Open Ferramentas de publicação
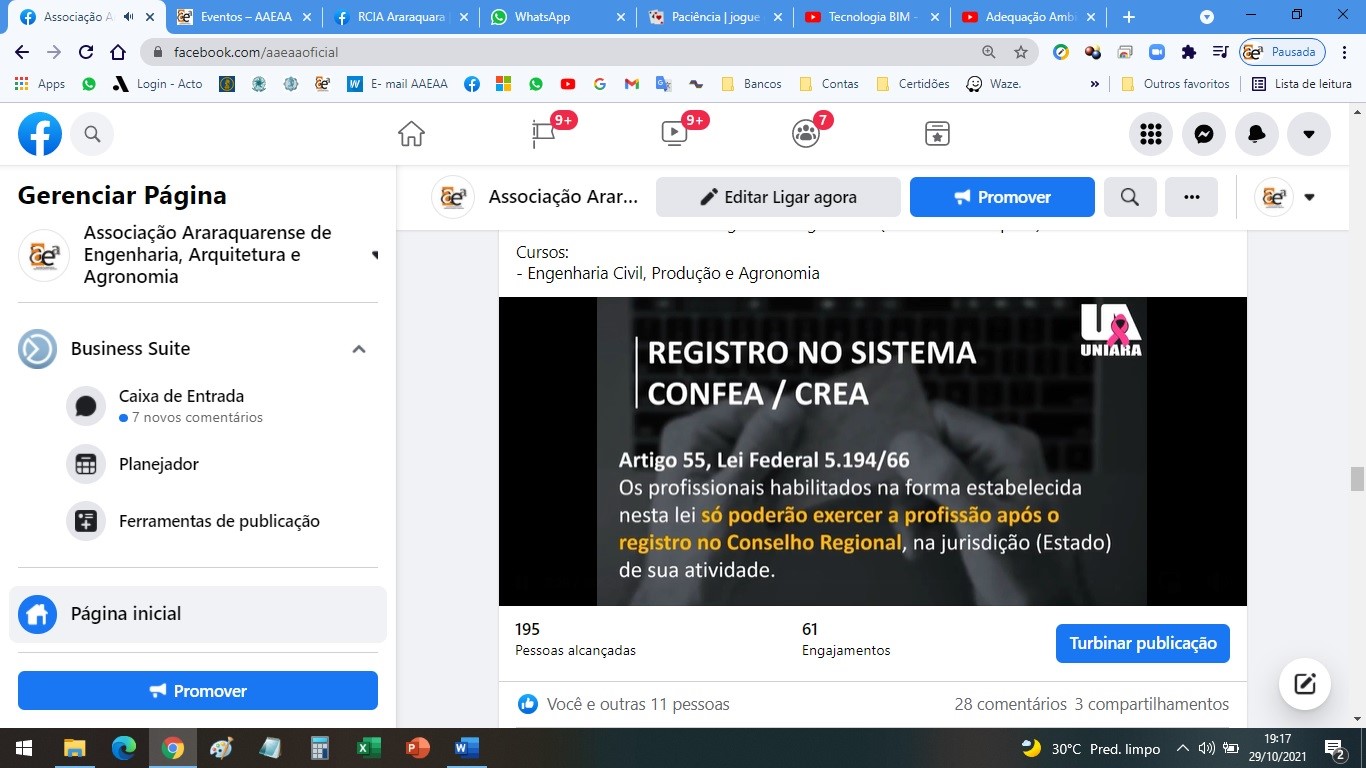Viewport: 1366px width, 768px height. click(x=218, y=521)
